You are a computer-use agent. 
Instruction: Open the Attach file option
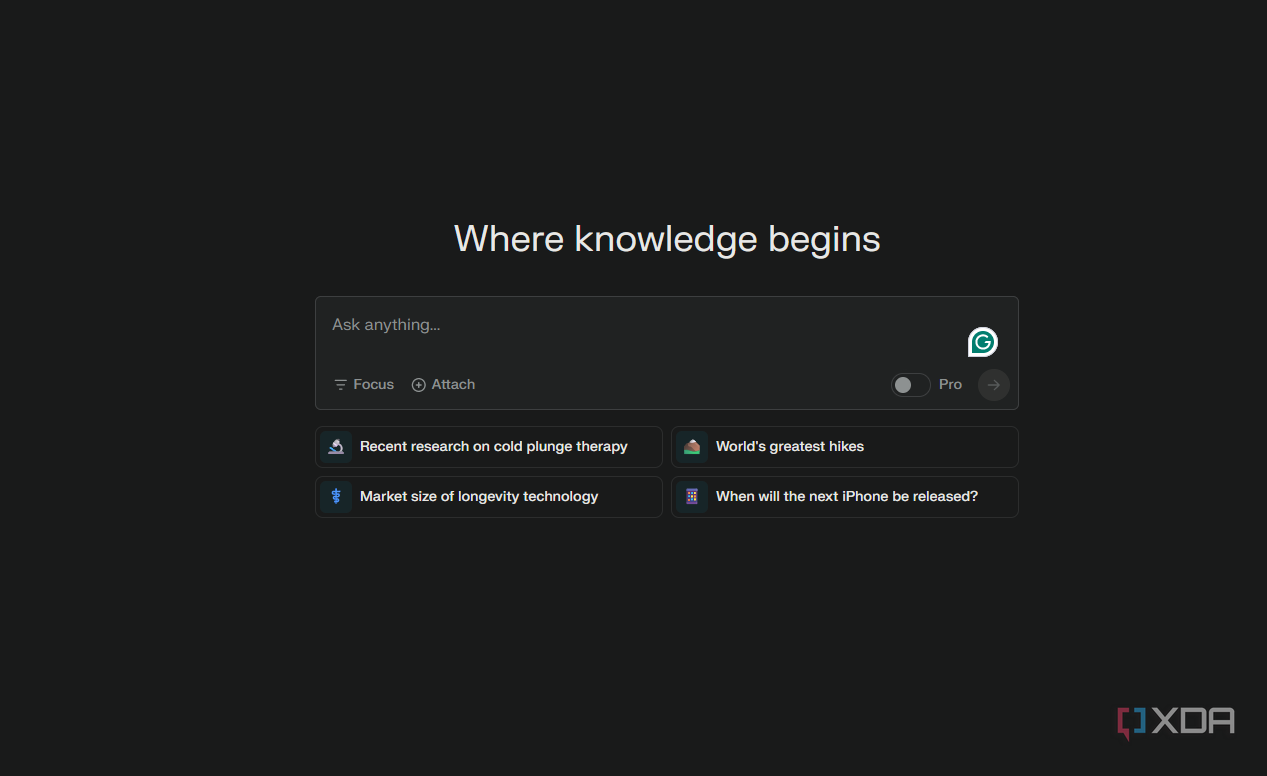click(x=444, y=385)
